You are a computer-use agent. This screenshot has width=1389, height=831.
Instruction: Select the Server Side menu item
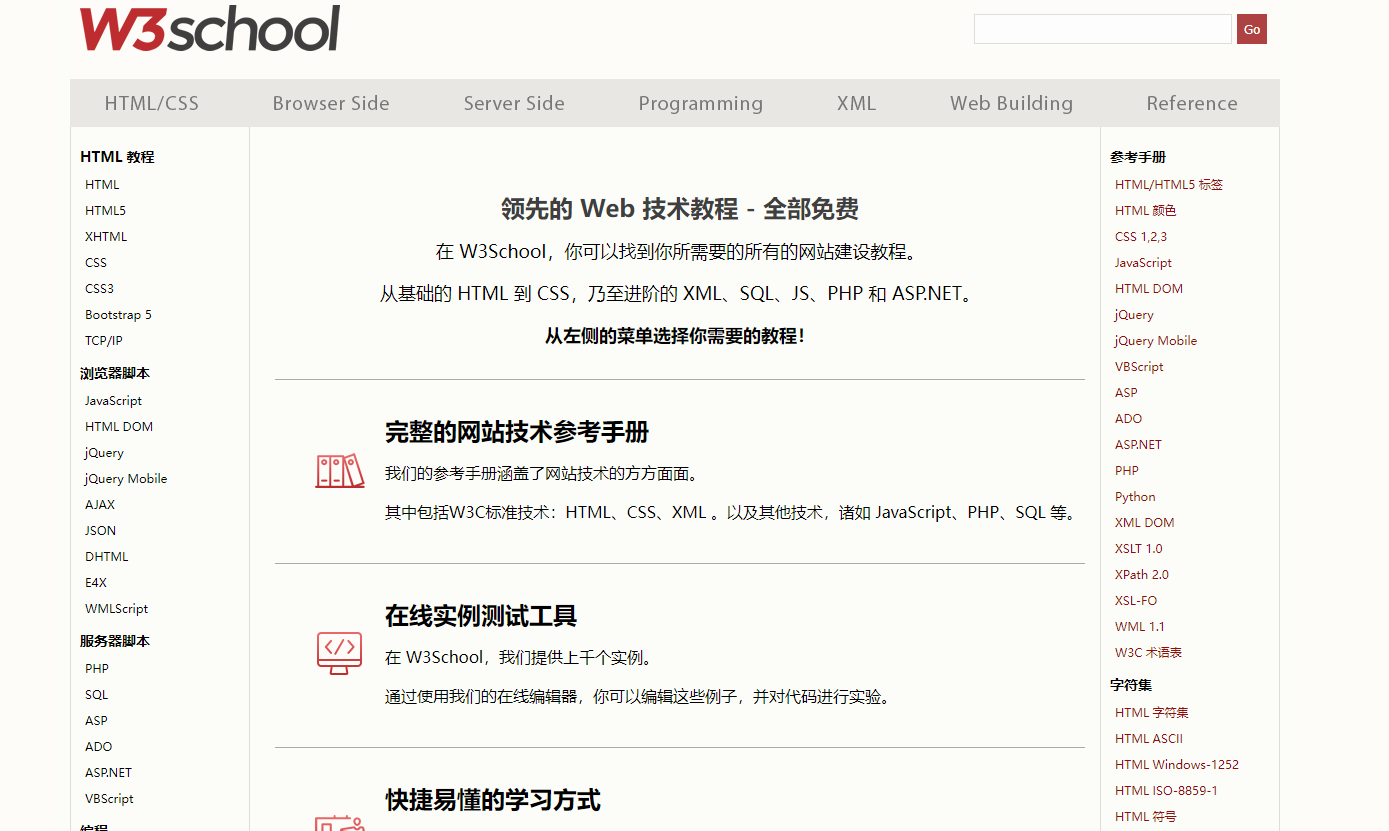(514, 103)
